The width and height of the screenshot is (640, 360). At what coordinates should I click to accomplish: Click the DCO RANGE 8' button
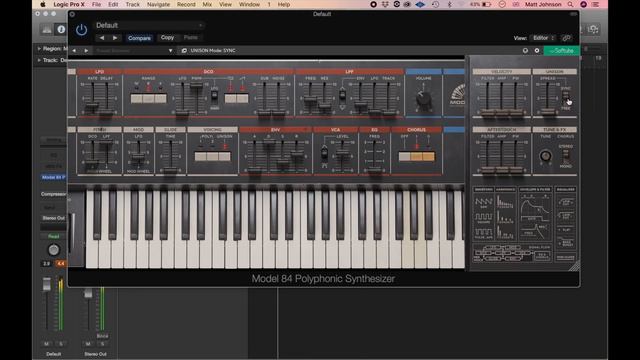pos(149,98)
